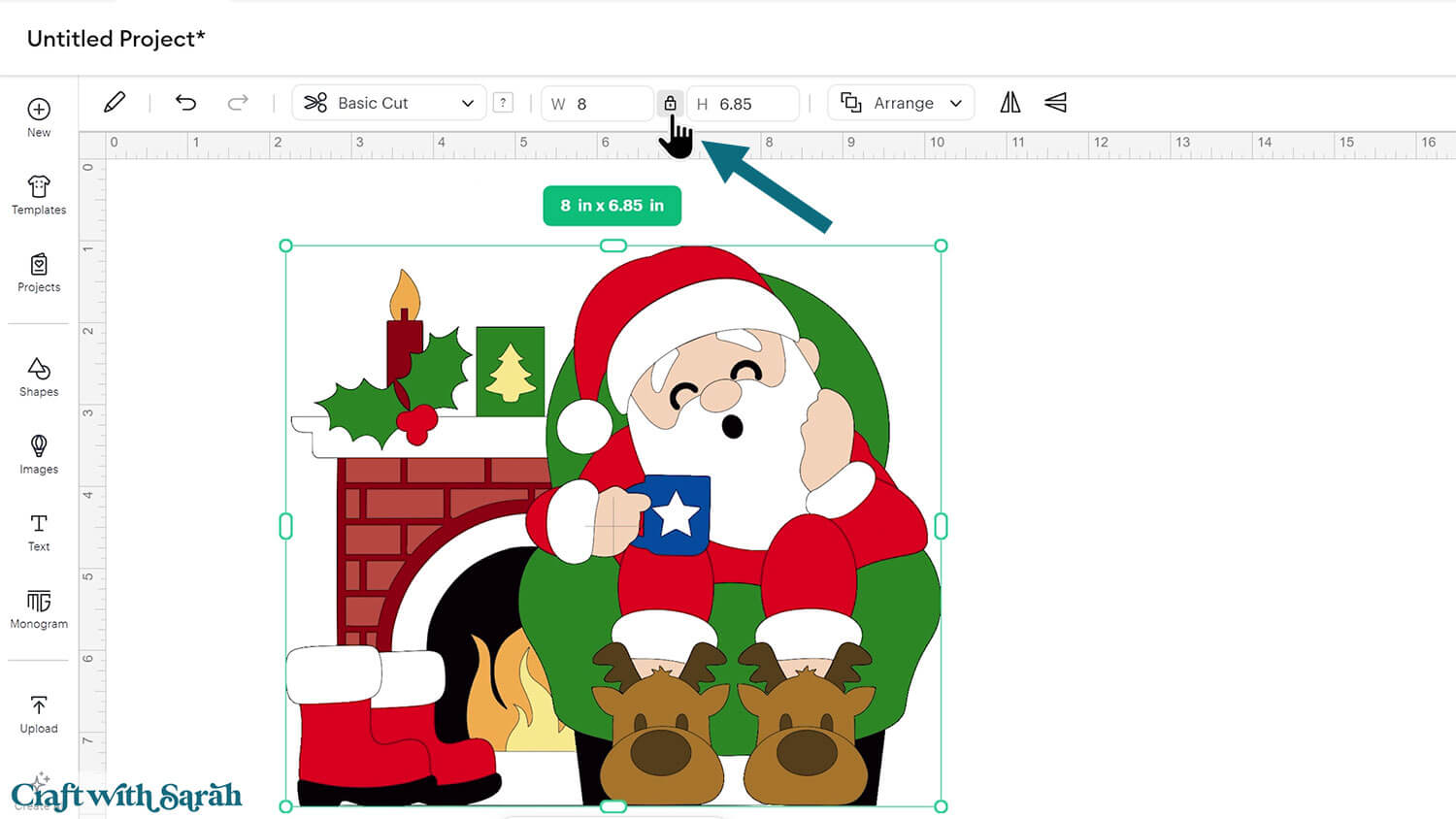The image size is (1456, 819).
Task: Open the Monogram maker
Action: [38, 609]
